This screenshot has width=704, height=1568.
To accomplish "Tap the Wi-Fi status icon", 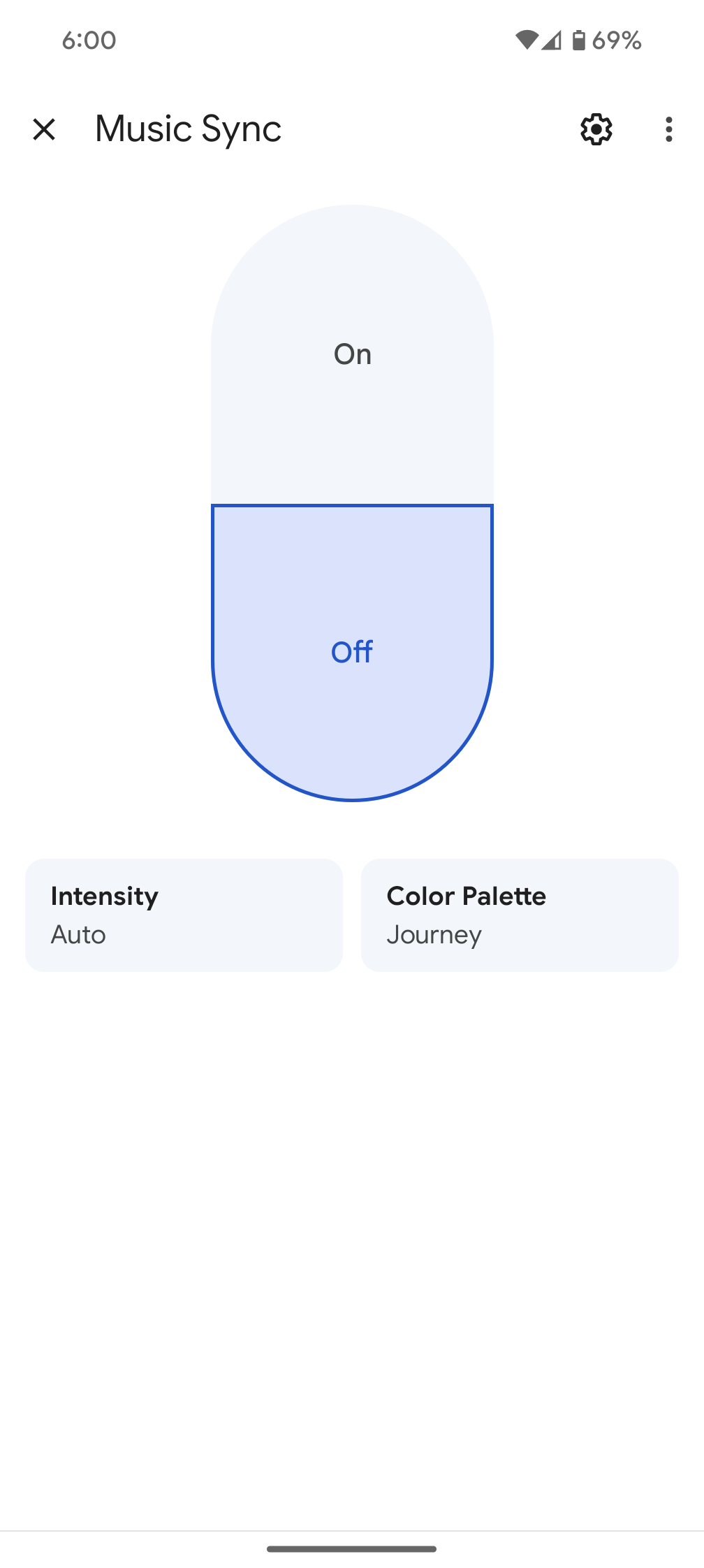I will click(x=526, y=41).
